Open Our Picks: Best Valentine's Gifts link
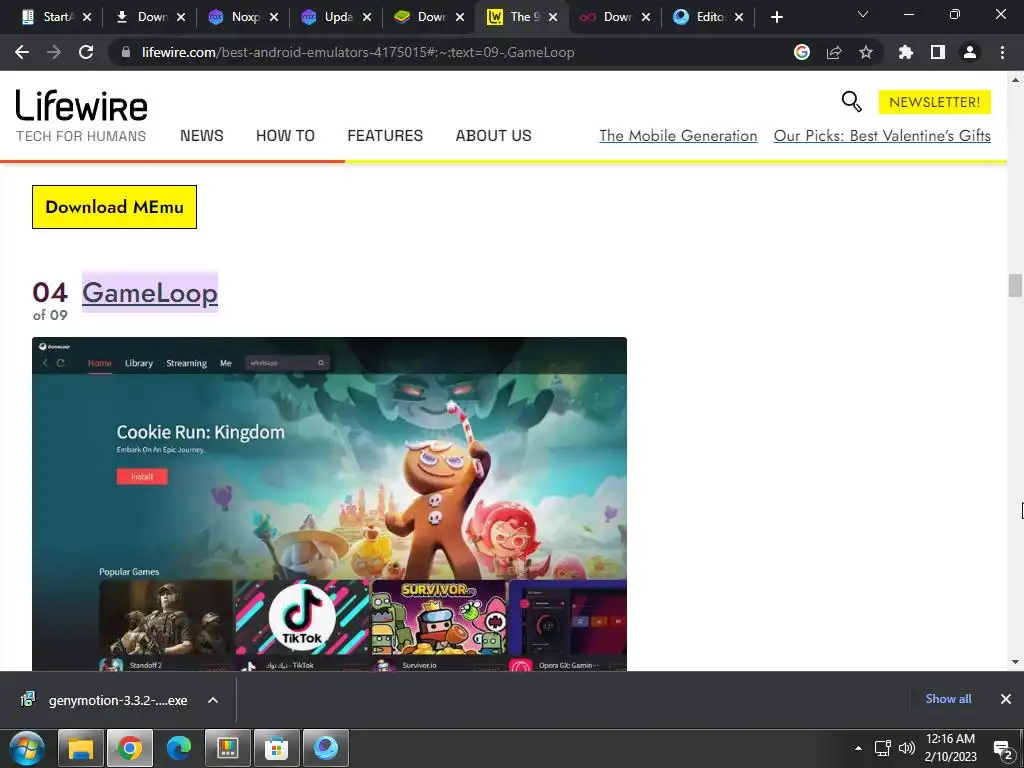Screen dimensions: 1024x768 tap(882, 136)
